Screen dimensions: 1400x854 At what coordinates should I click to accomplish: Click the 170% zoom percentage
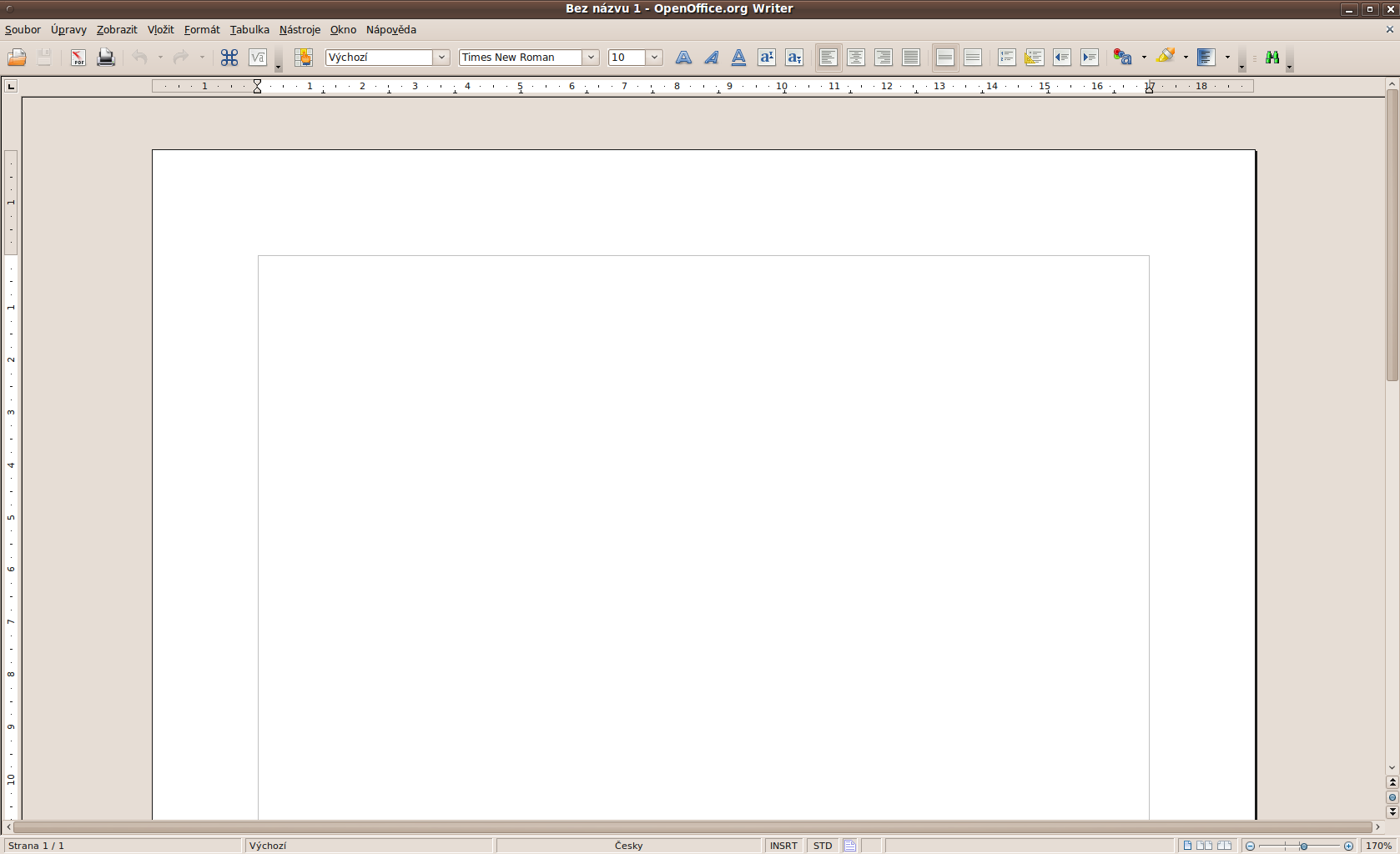(1379, 846)
